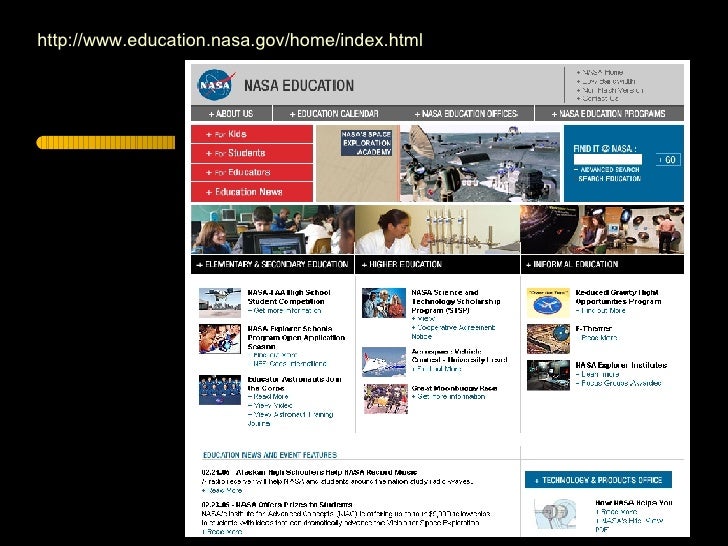Image resolution: width=728 pixels, height=546 pixels.
Task: Click View Video under Educator Astronauts
Action: click(x=270, y=405)
